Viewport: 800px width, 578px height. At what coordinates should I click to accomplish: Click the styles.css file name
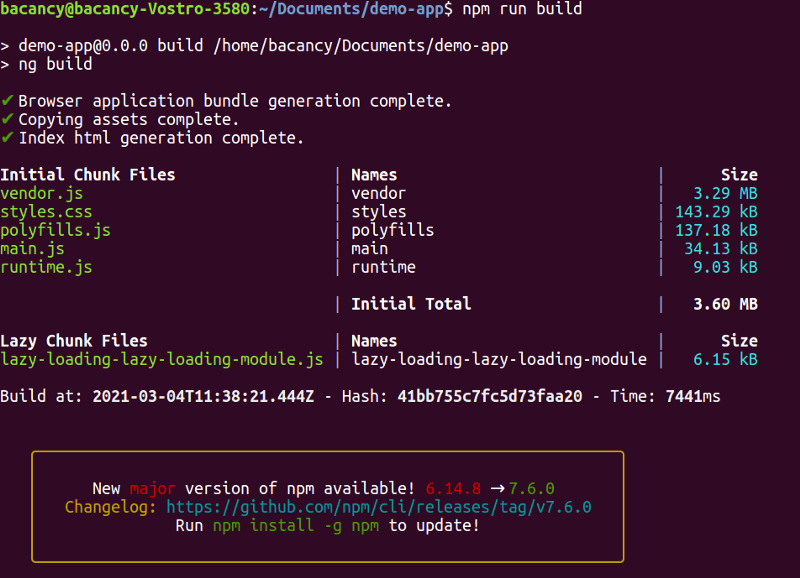(x=46, y=212)
